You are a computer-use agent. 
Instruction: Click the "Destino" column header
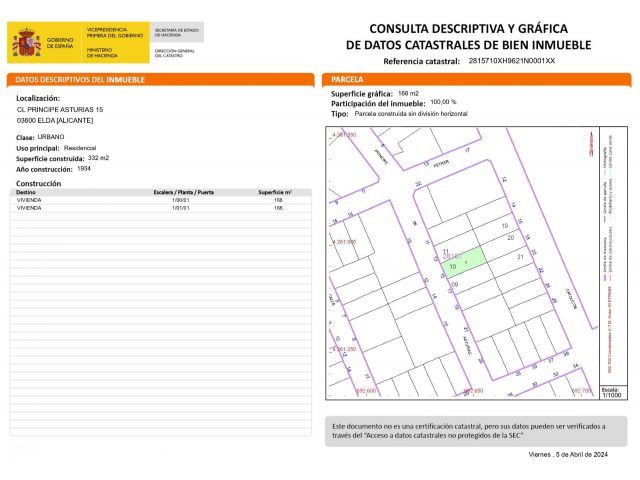pyautogui.click(x=26, y=192)
